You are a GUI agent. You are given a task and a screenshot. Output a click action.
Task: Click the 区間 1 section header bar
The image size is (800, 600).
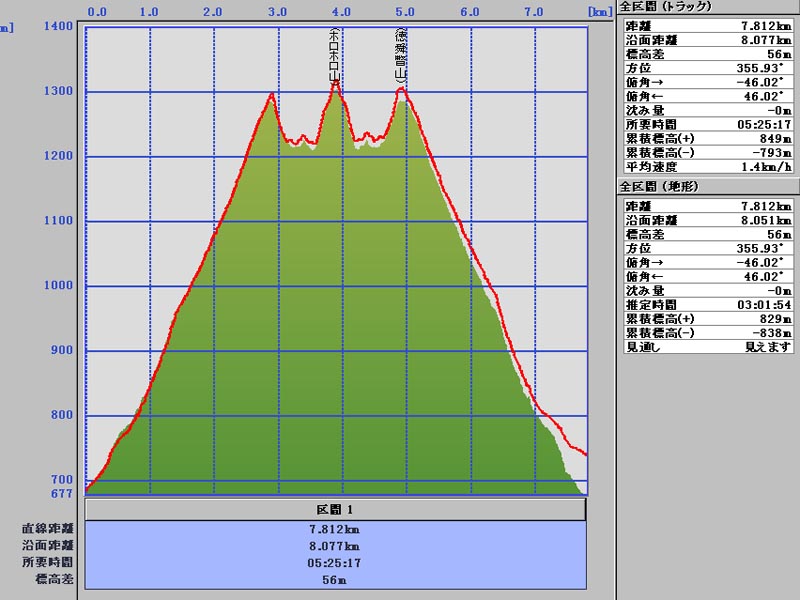[335, 509]
